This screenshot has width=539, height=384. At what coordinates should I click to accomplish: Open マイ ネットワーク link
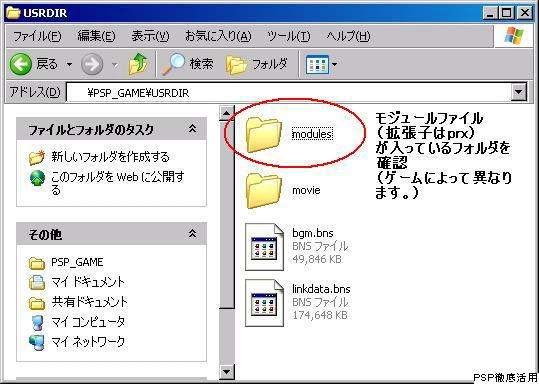coord(88,342)
